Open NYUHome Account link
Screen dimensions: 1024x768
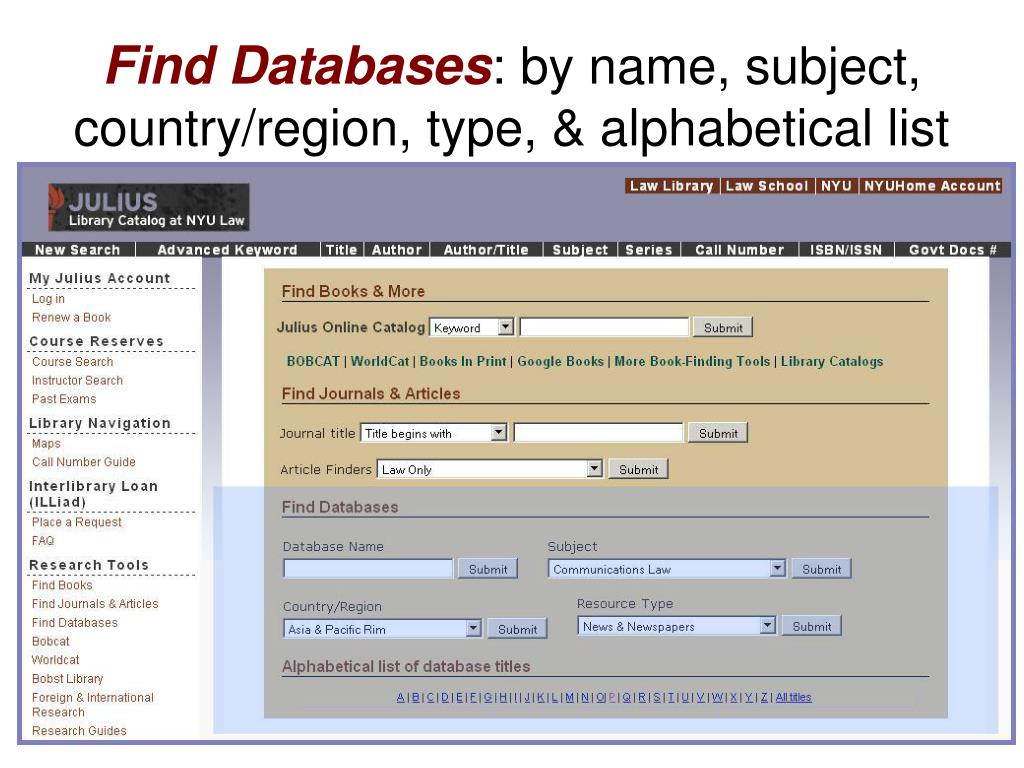click(932, 186)
